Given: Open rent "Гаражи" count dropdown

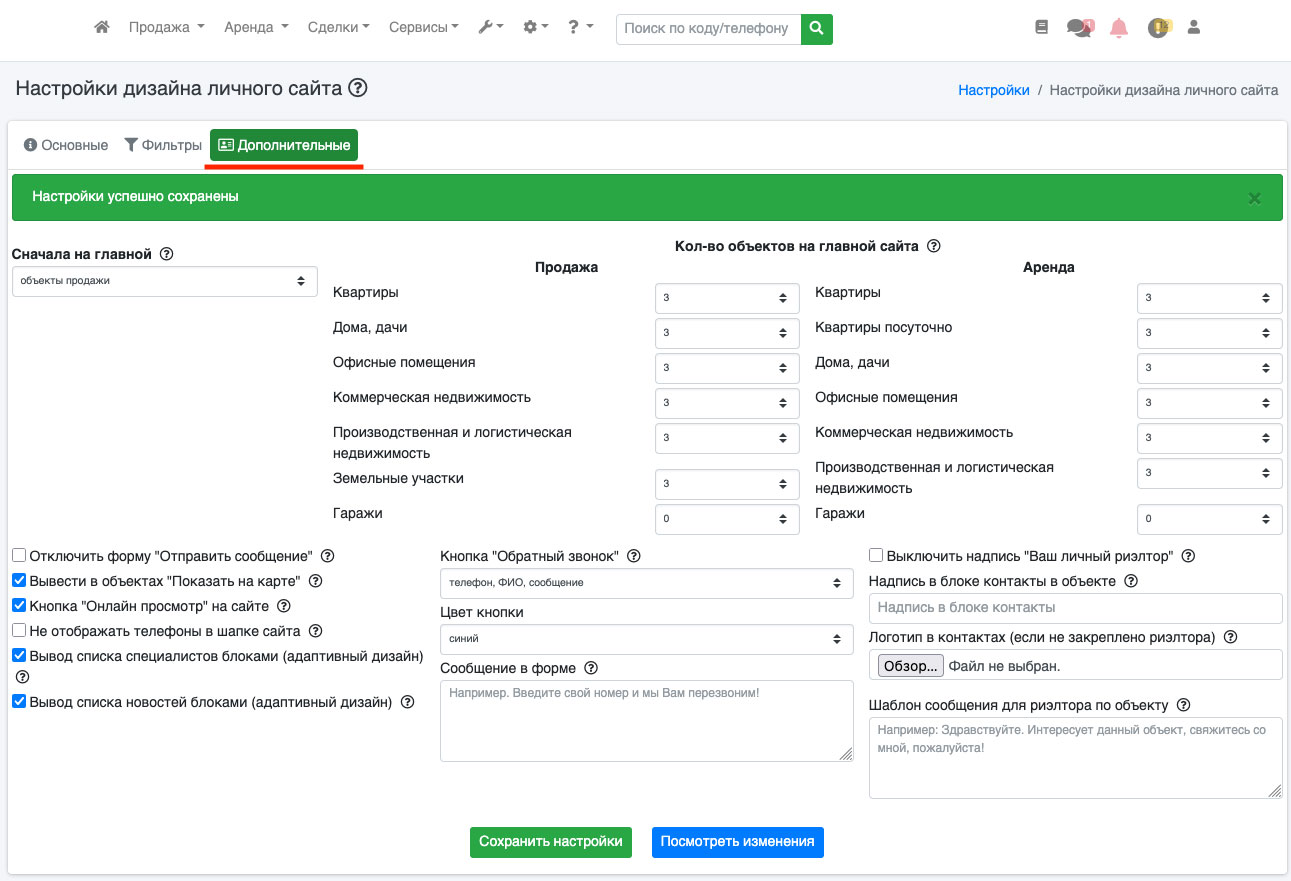Looking at the screenshot, I should click(x=1210, y=519).
